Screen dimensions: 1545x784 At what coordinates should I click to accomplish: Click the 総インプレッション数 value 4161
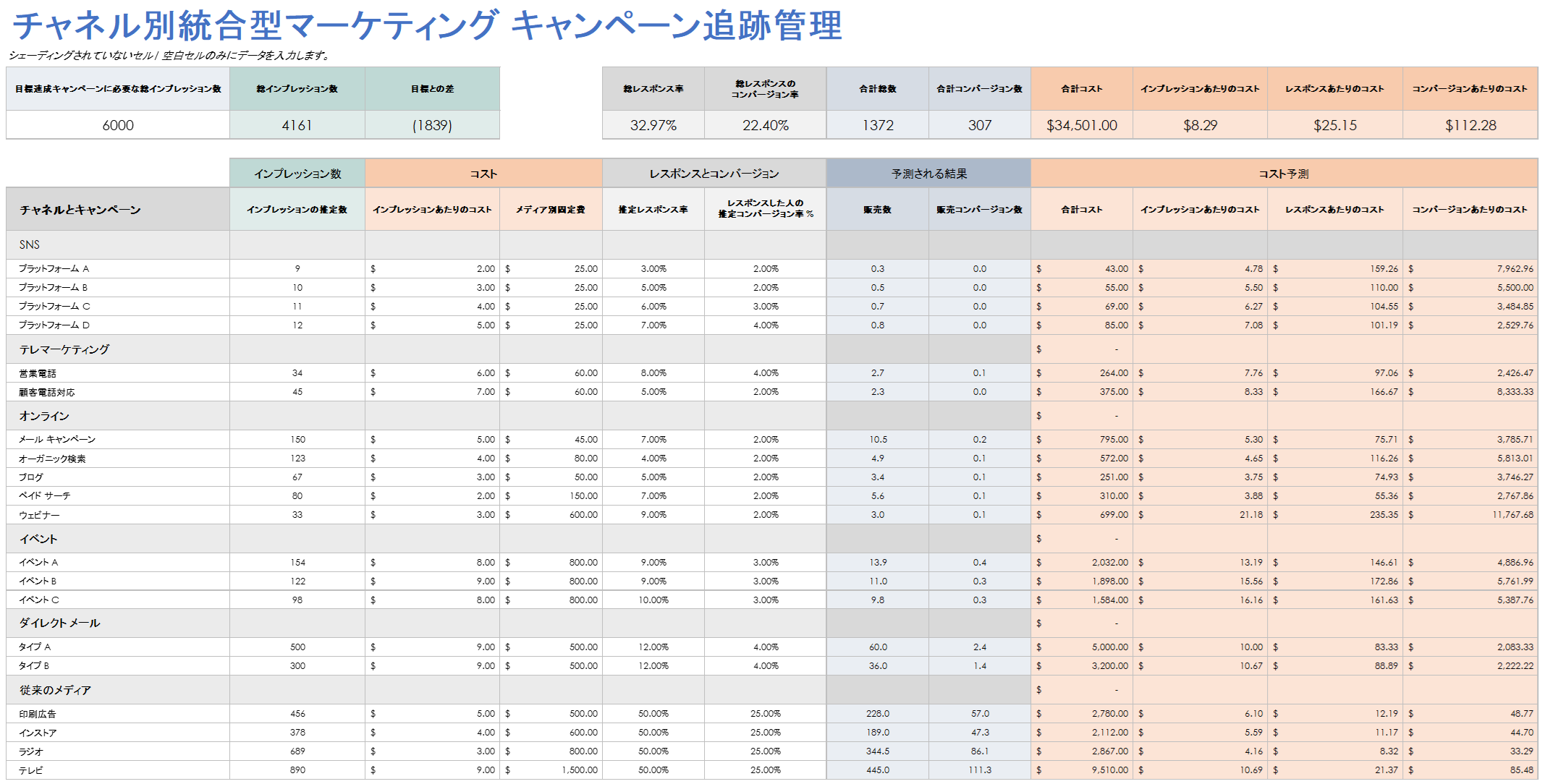pyautogui.click(x=296, y=124)
